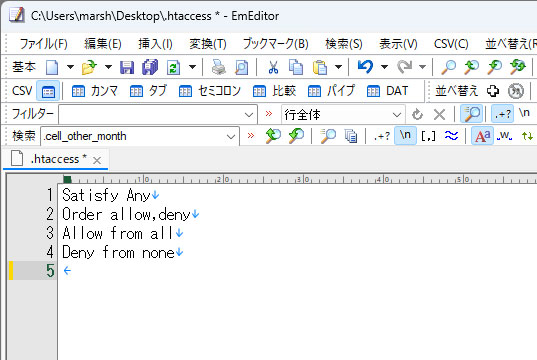Open the 検索 history dropdown
The height and width of the screenshot is (360, 537).
(x=231, y=137)
